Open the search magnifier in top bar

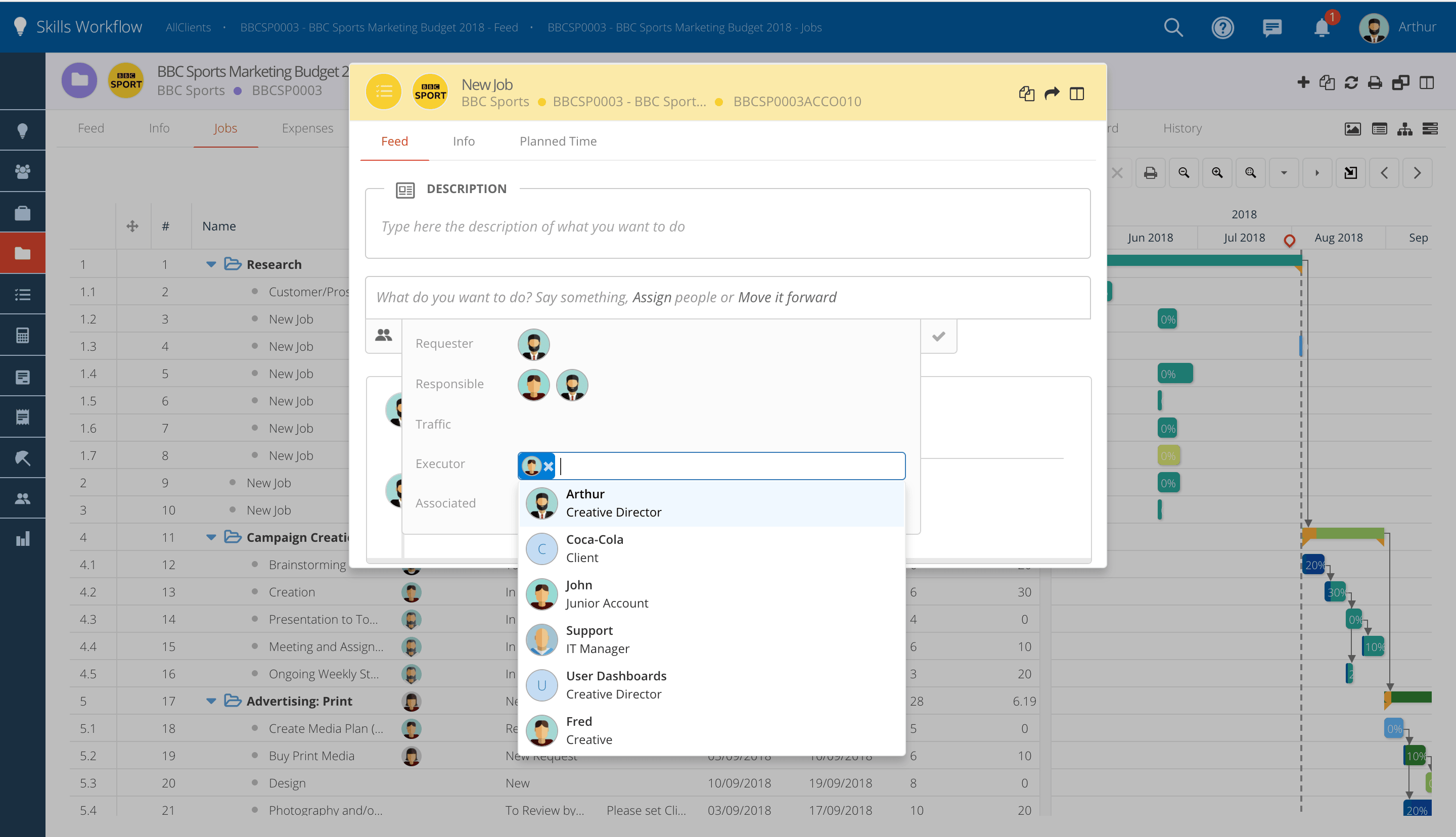pyautogui.click(x=1172, y=27)
